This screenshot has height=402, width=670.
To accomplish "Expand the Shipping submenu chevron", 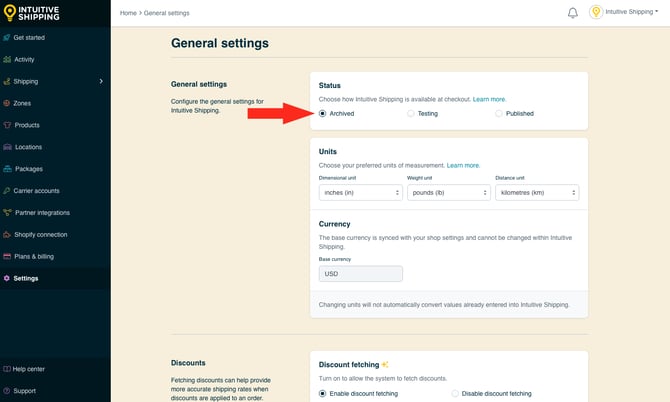I will [101, 81].
